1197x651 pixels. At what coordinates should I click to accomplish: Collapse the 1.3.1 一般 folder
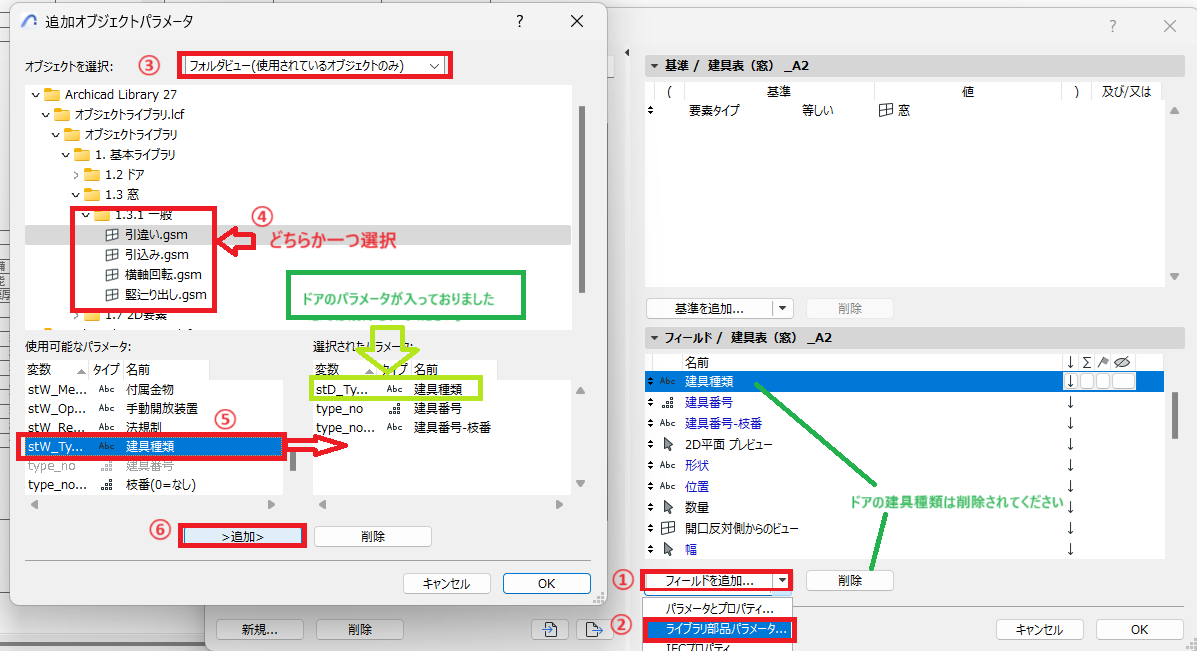coord(86,214)
